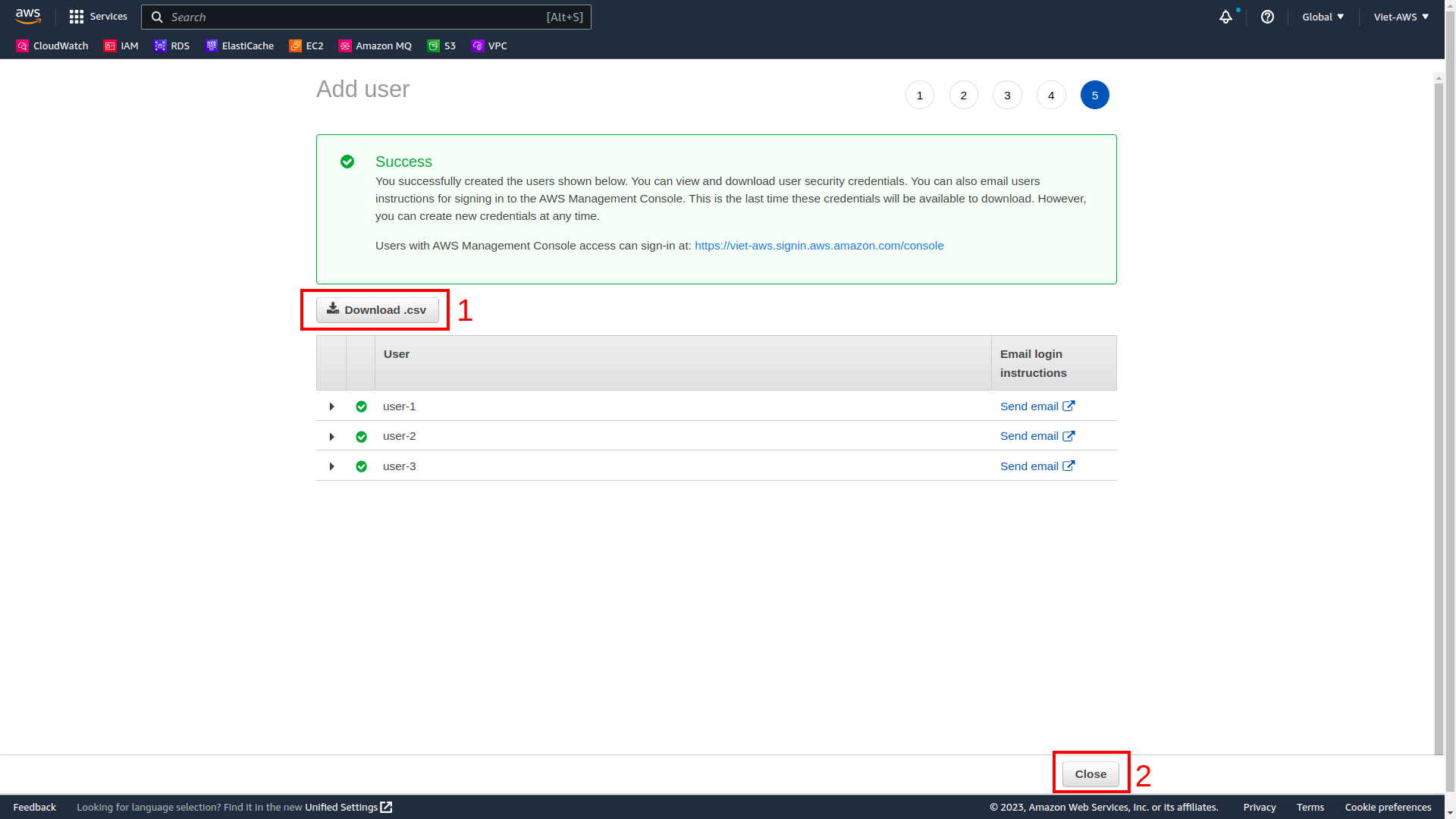Go to wizard step 4
This screenshot has width=1456, height=819.
1051,95
